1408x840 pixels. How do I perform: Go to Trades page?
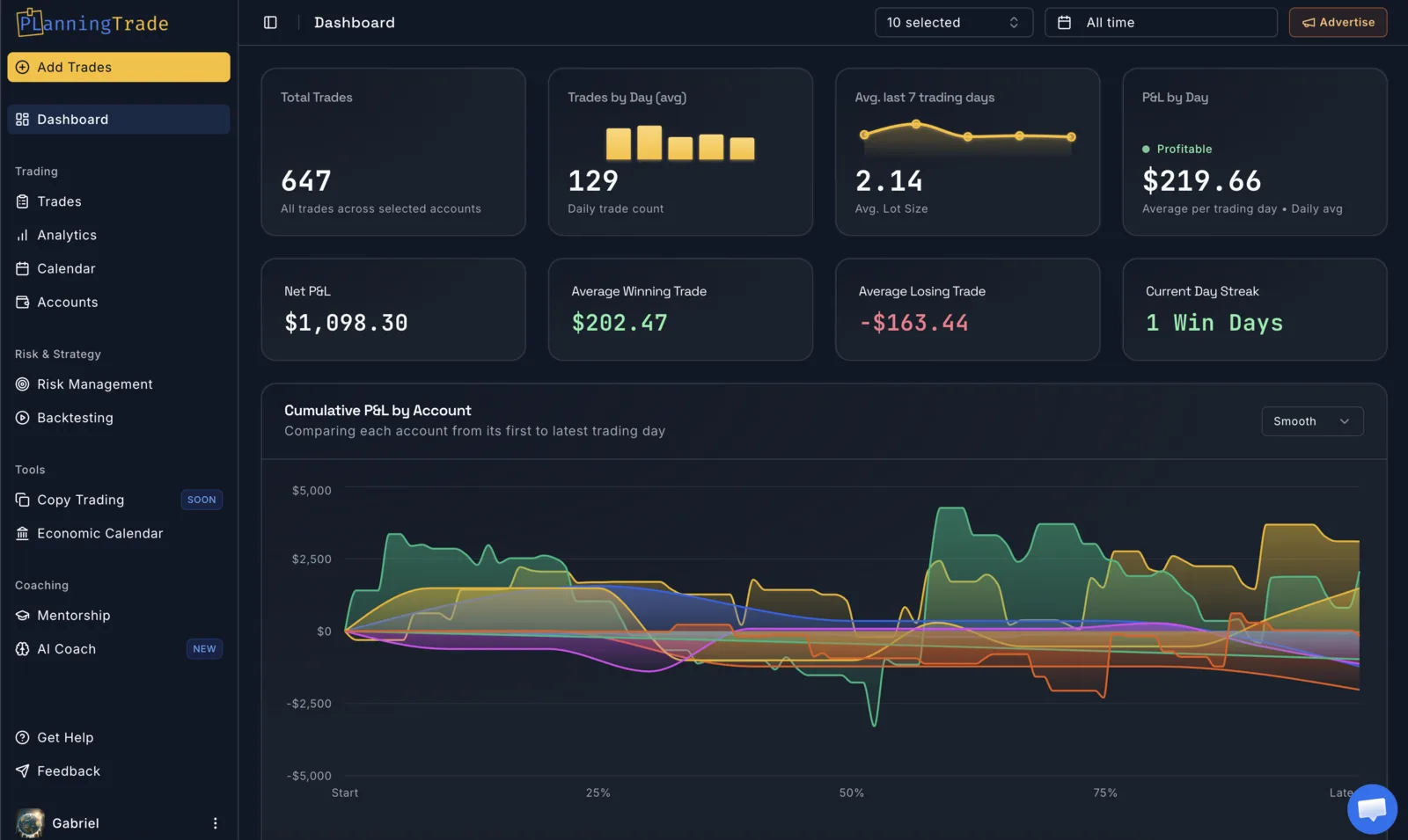119,201
